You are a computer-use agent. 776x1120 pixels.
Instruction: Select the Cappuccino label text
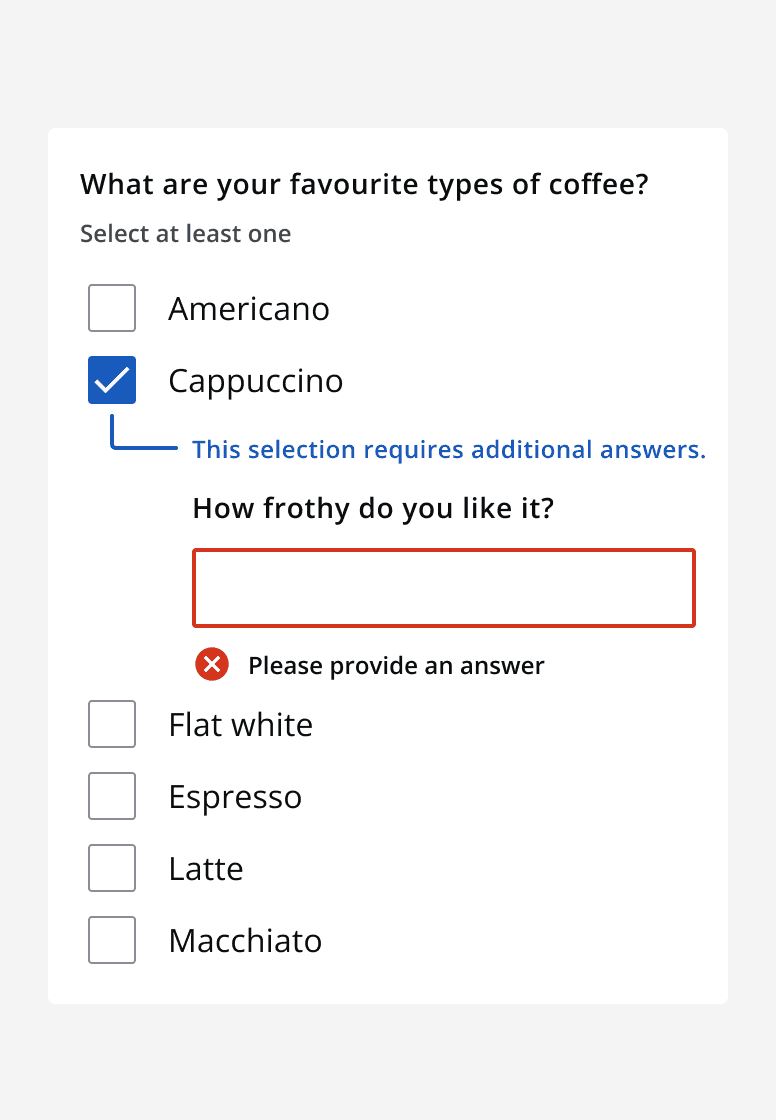click(255, 380)
